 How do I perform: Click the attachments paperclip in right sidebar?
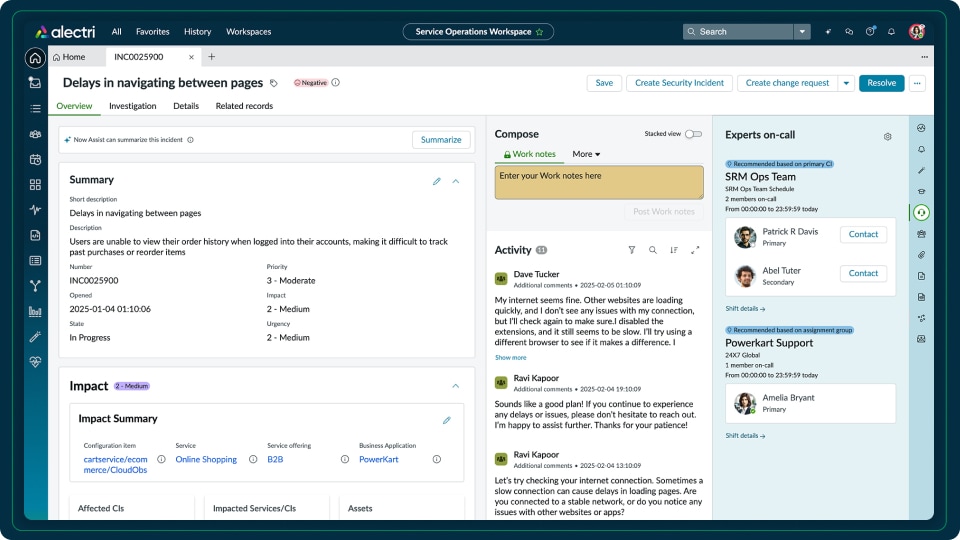pyautogui.click(x=921, y=255)
